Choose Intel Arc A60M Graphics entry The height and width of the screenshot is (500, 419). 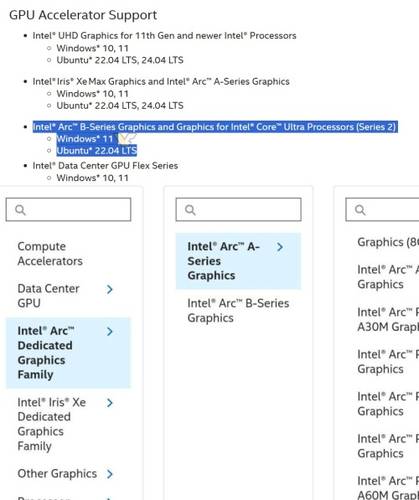(388, 488)
